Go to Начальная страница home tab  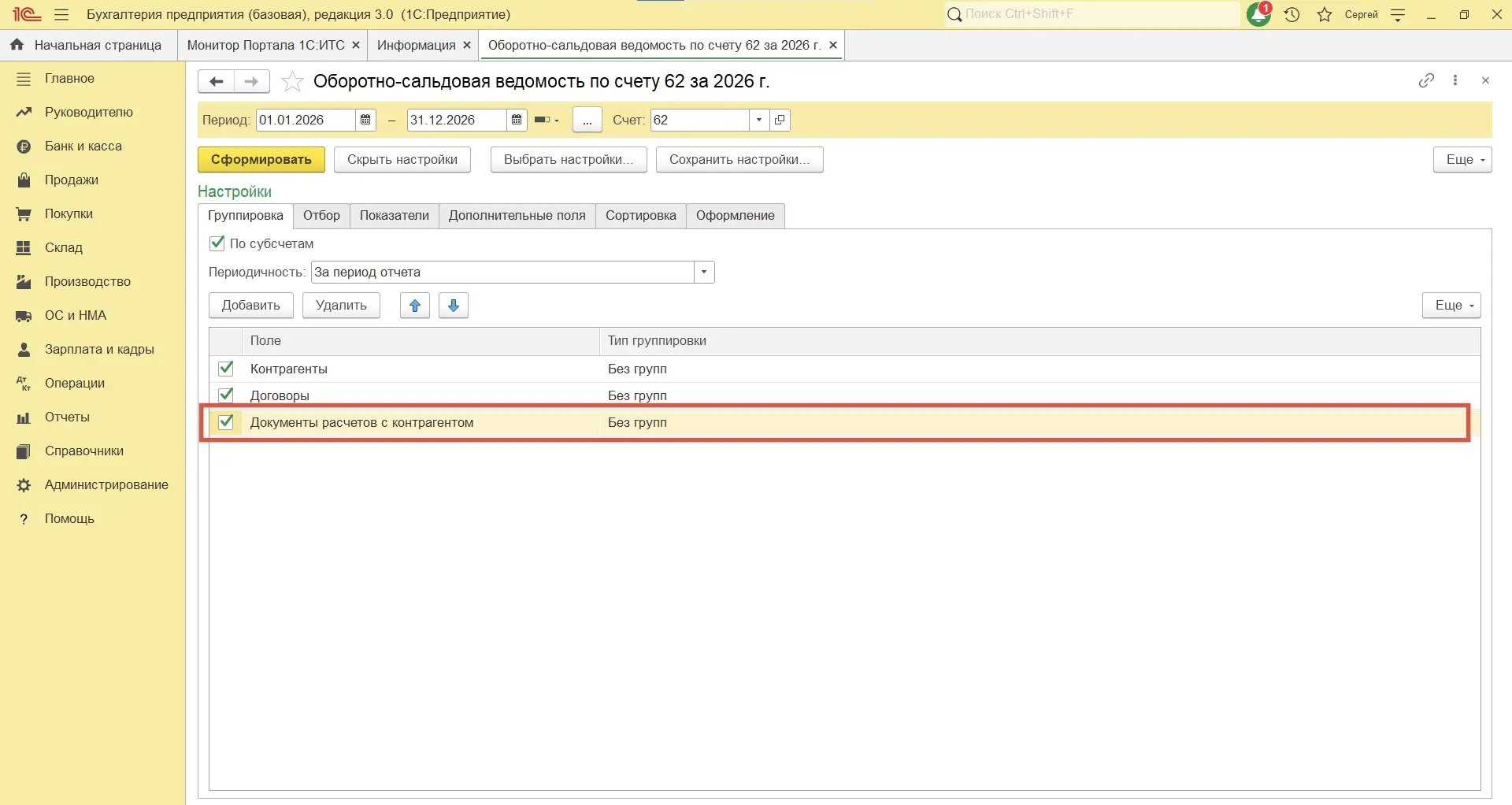tap(87, 45)
